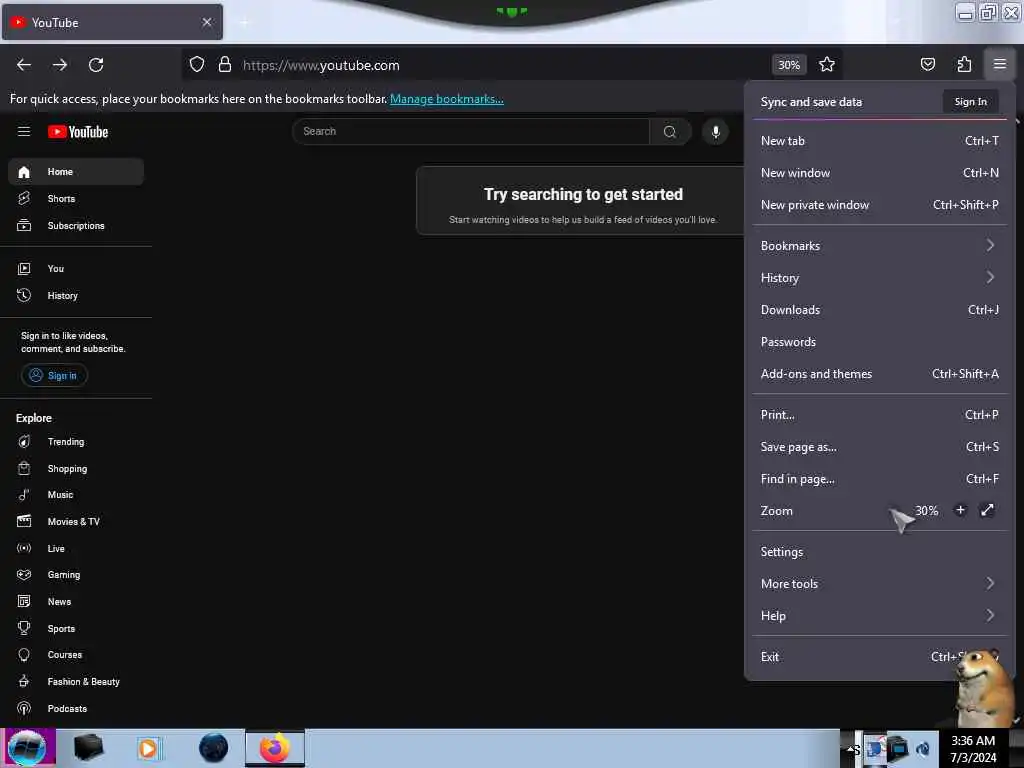The width and height of the screenshot is (1024, 768).
Task: Start voice search with the microphone icon
Action: tap(716, 132)
